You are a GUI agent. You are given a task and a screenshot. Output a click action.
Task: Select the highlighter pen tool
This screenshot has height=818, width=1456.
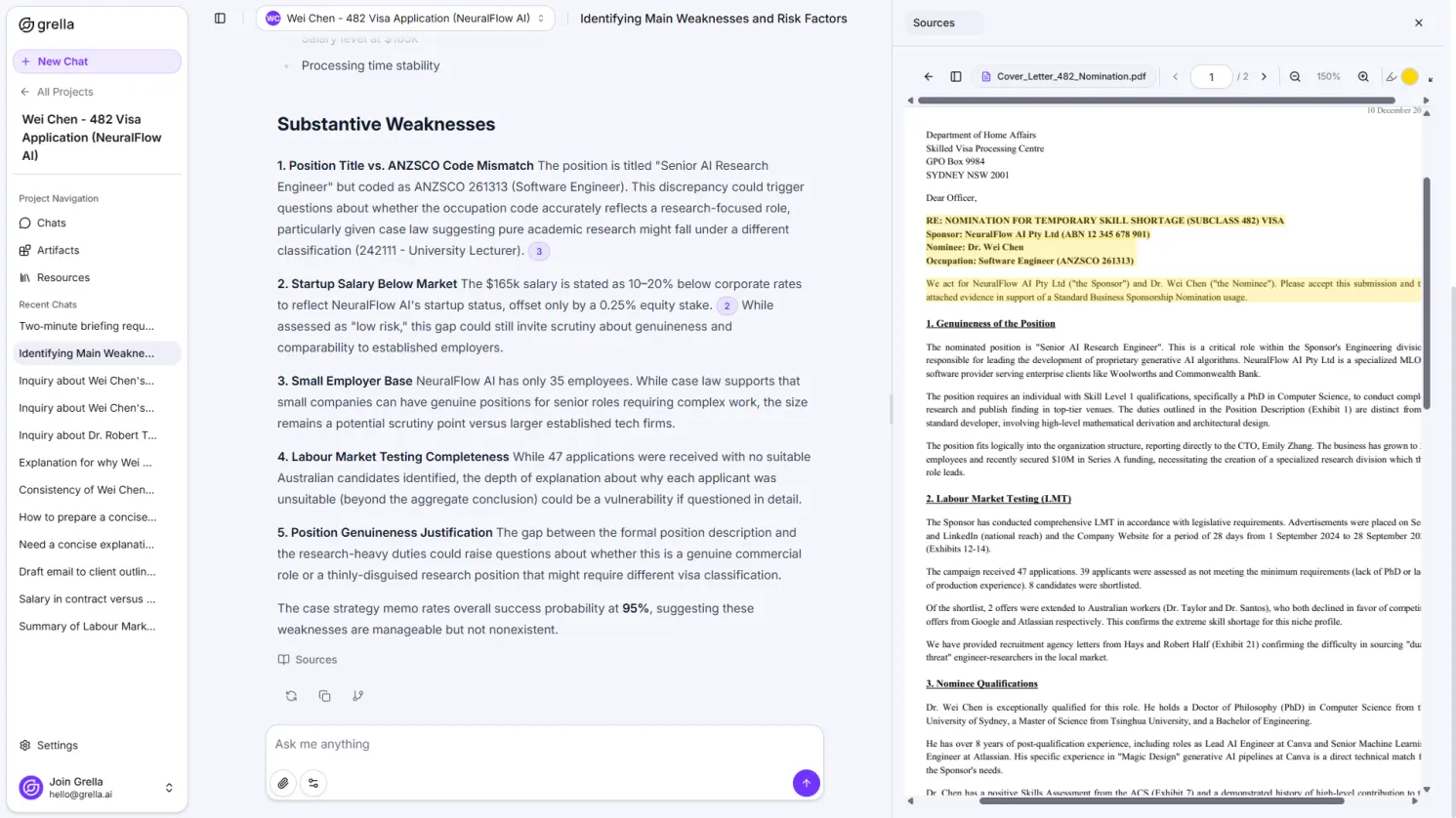pyautogui.click(x=1391, y=77)
